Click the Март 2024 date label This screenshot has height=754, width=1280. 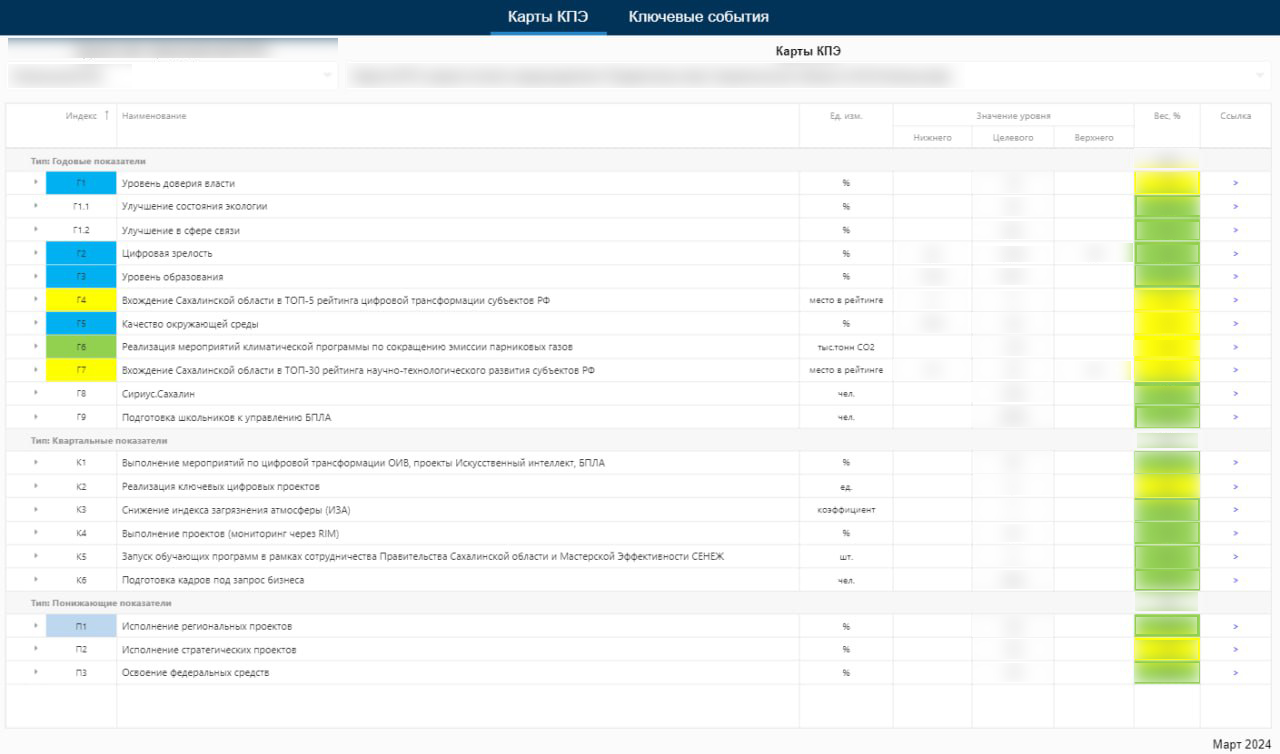tap(1241, 744)
